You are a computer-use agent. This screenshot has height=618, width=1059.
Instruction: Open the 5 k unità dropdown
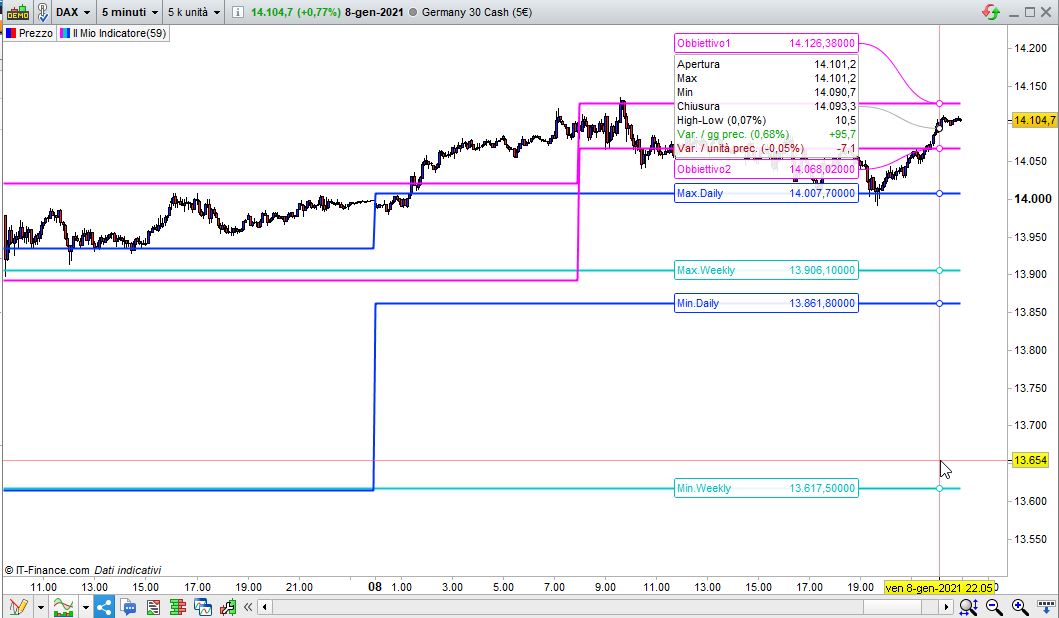(194, 12)
